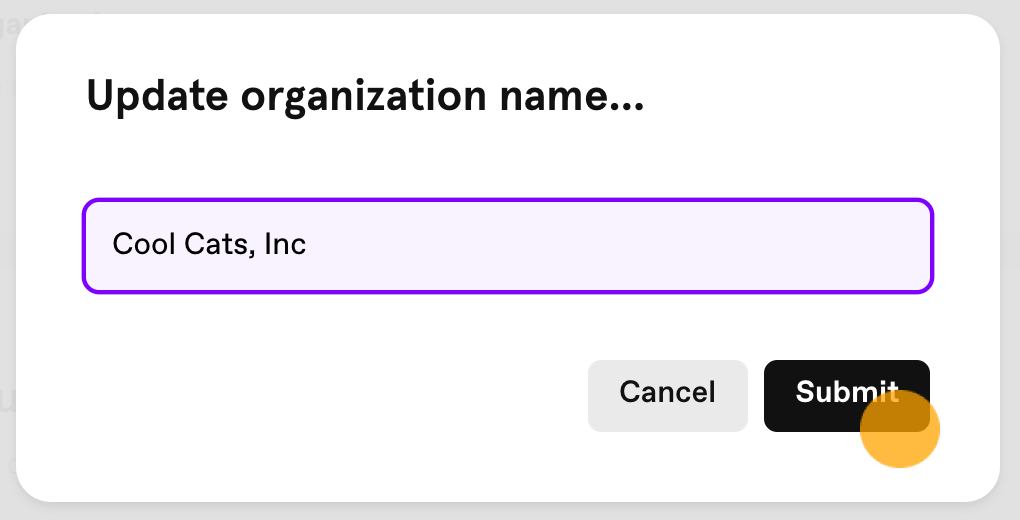Click the word 'organization' in the dialog title
1020x520 pixels.
(x=364, y=97)
